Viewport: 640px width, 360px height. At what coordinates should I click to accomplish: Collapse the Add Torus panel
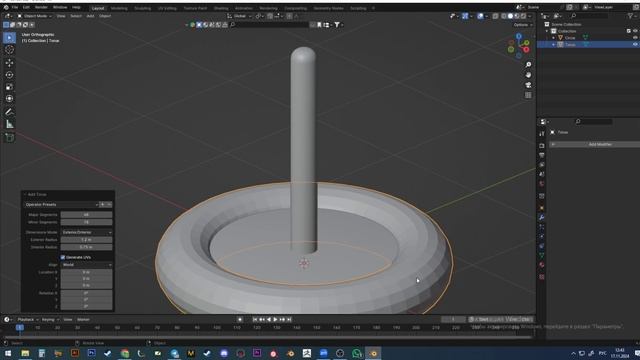coord(25,194)
